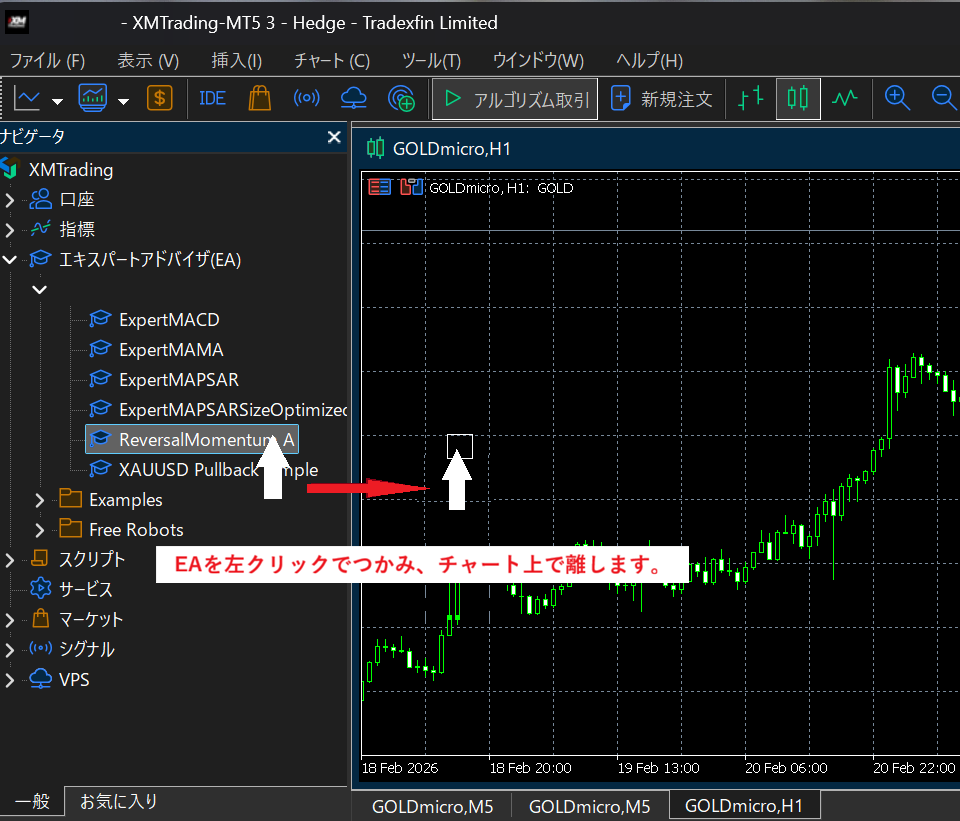Click the VPS cloud toolbar icon
The image size is (960, 821).
tap(353, 99)
